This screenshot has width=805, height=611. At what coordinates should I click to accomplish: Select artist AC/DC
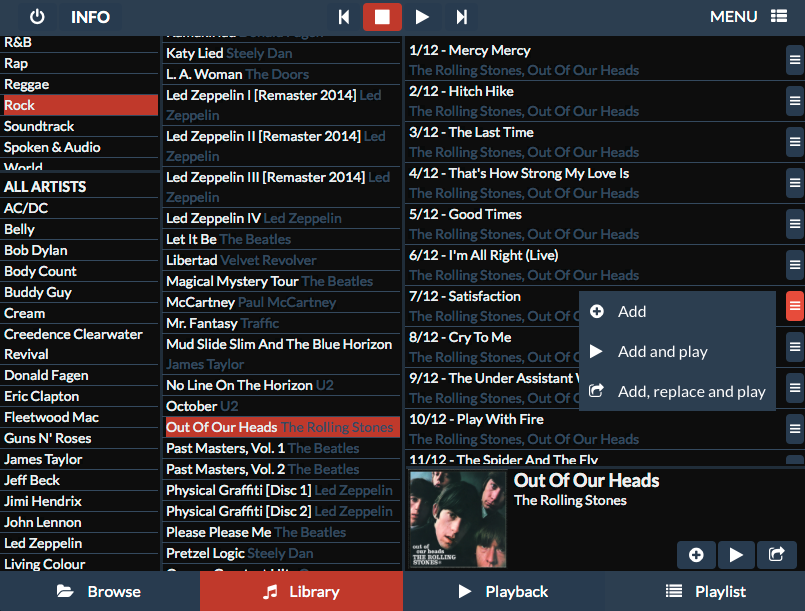(x=79, y=208)
